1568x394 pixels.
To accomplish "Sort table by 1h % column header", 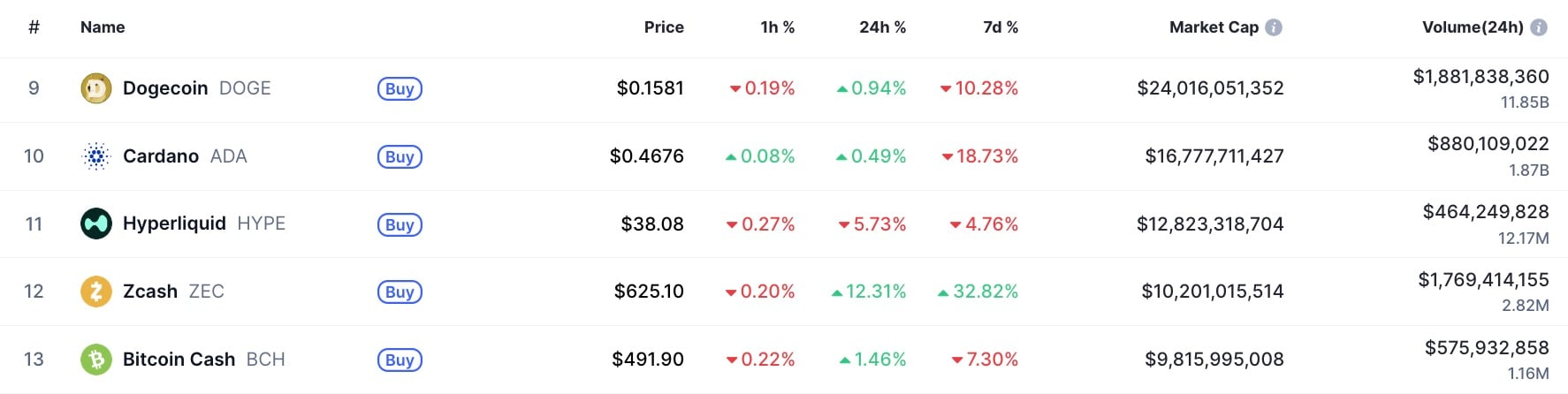I will [x=777, y=27].
